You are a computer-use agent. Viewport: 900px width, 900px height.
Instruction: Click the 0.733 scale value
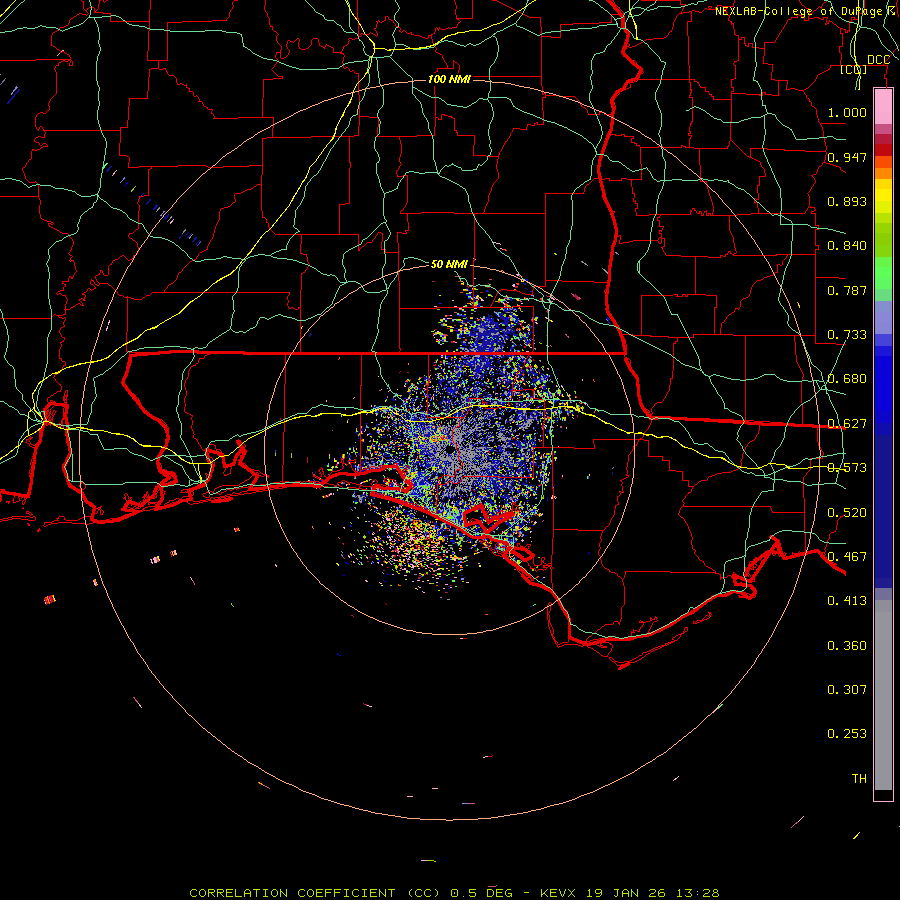[x=847, y=334]
